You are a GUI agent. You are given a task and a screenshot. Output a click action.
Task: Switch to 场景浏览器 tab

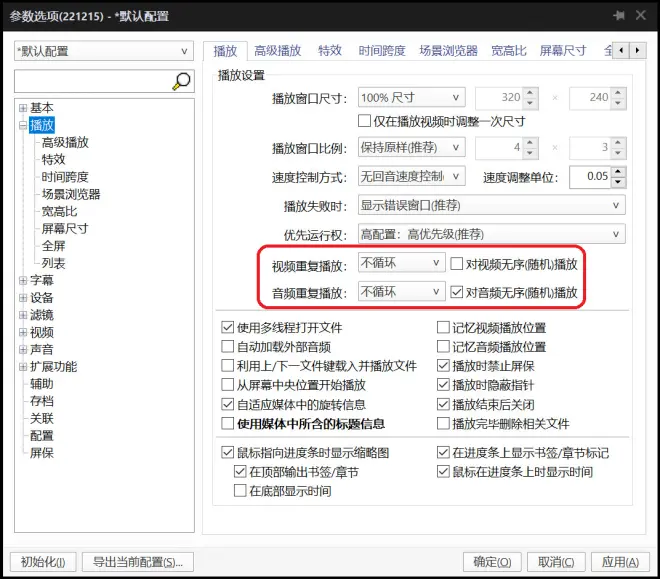[448, 51]
